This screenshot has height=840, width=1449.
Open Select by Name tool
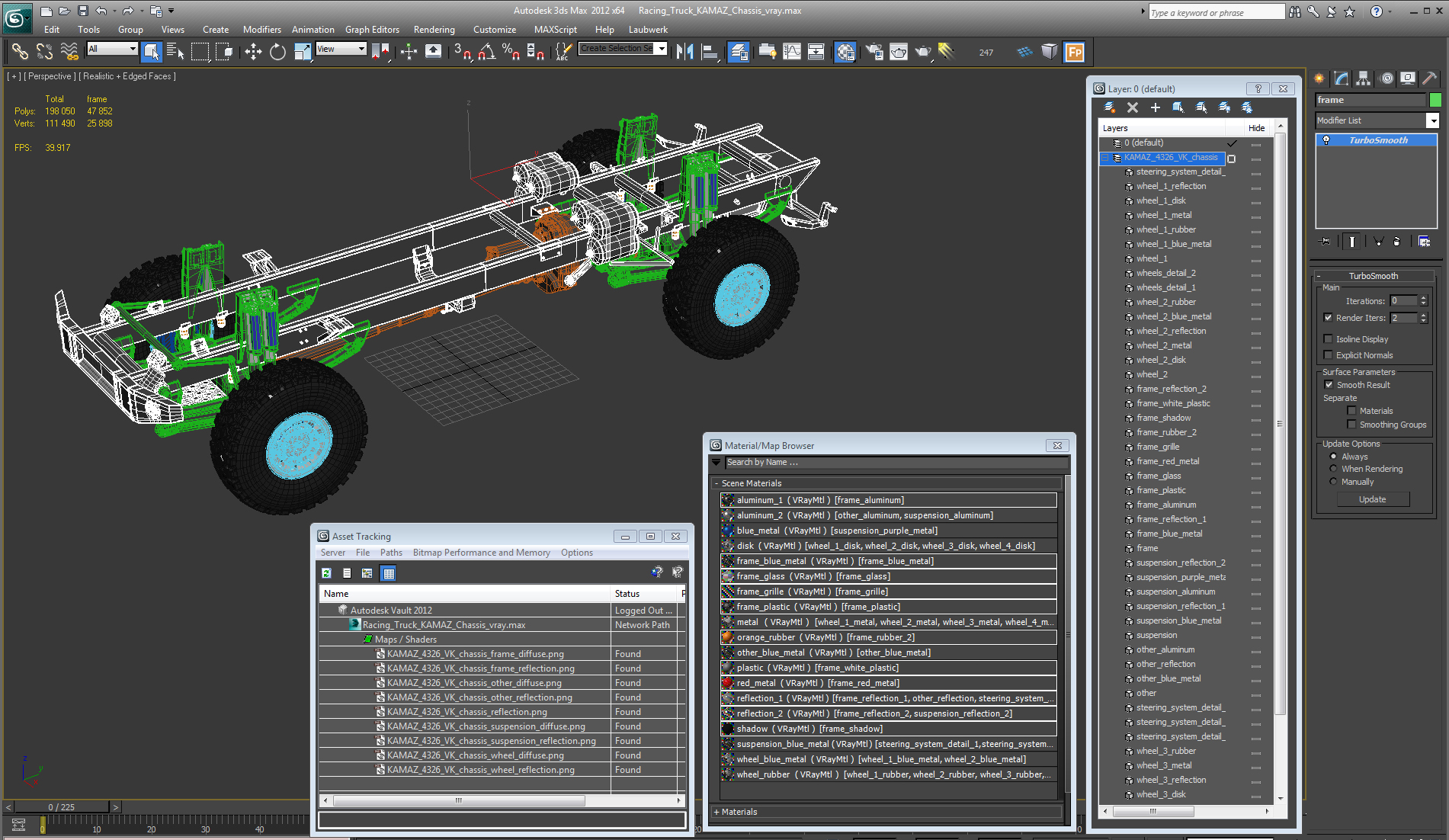pos(175,52)
